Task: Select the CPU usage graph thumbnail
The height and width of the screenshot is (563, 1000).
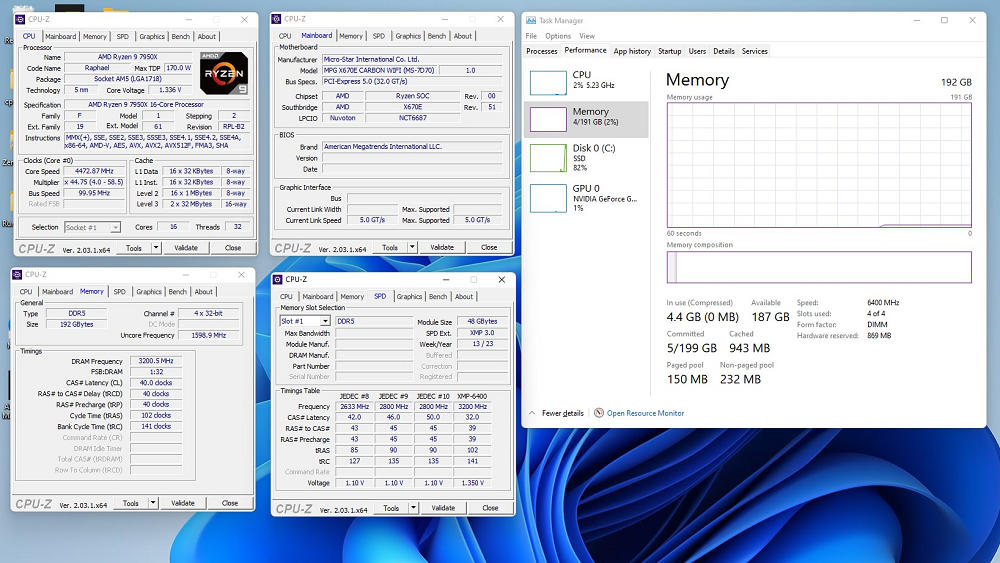Action: pyautogui.click(x=548, y=82)
